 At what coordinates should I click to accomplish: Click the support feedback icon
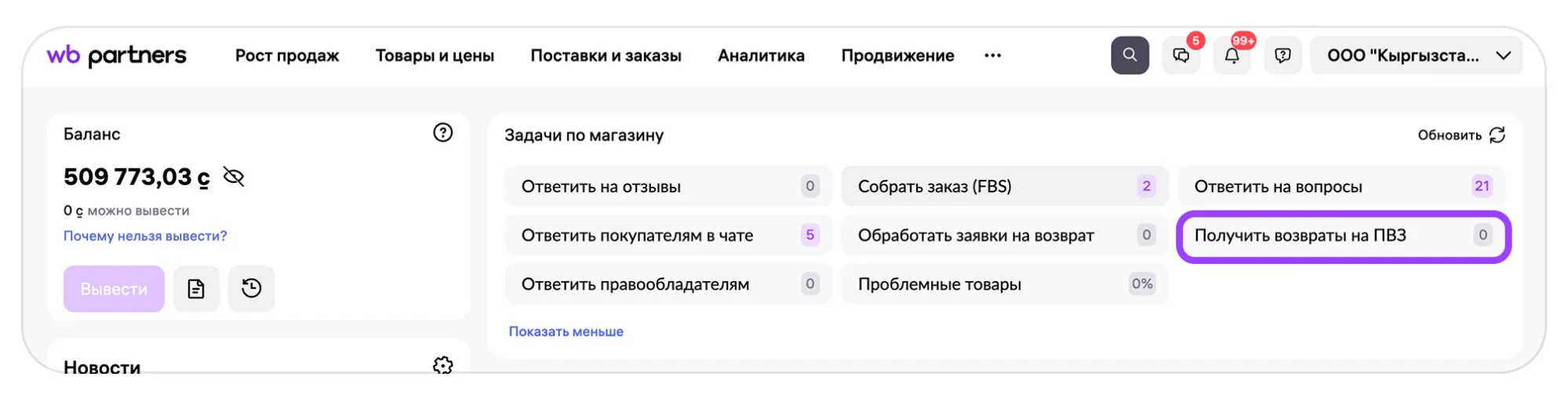1282,56
